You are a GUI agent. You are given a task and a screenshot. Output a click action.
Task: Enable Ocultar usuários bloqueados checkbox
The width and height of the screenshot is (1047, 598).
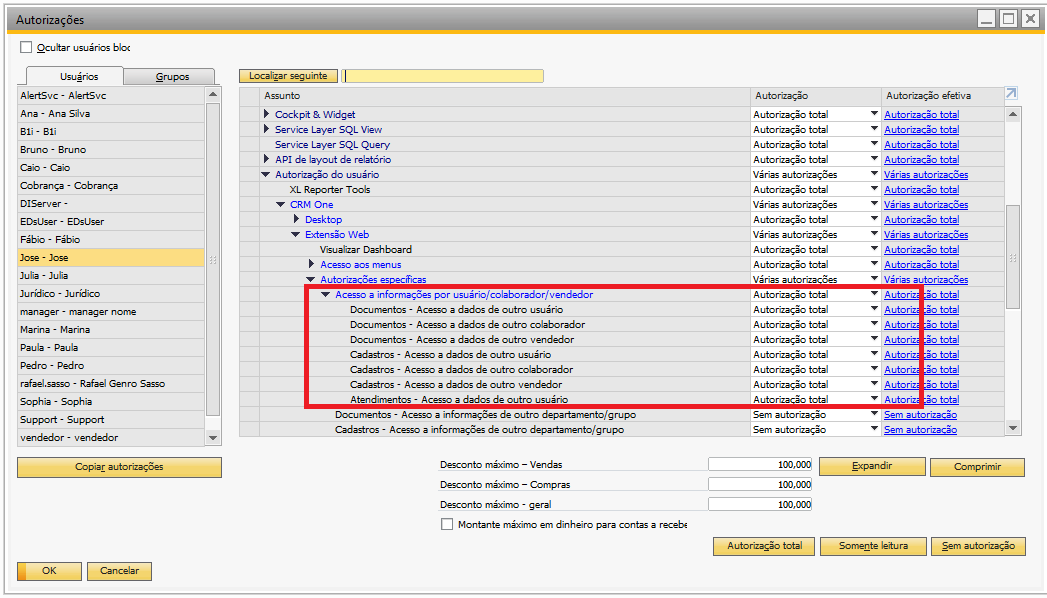point(26,47)
